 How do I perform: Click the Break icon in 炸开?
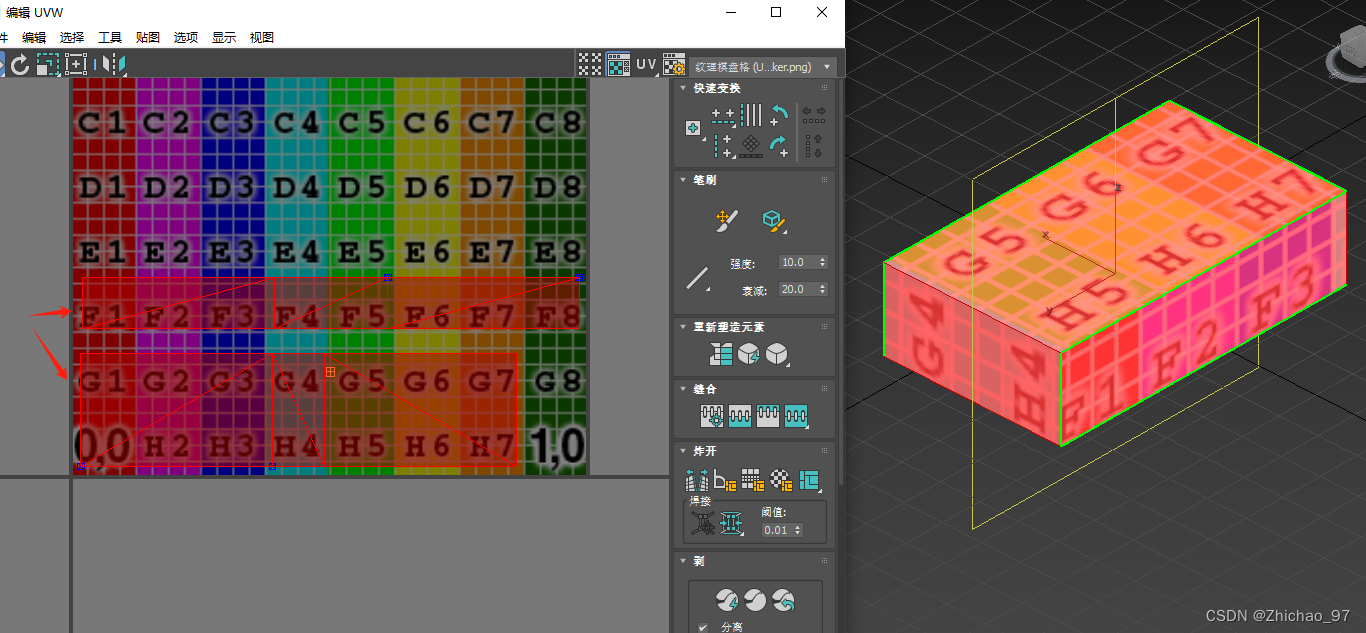click(697, 481)
